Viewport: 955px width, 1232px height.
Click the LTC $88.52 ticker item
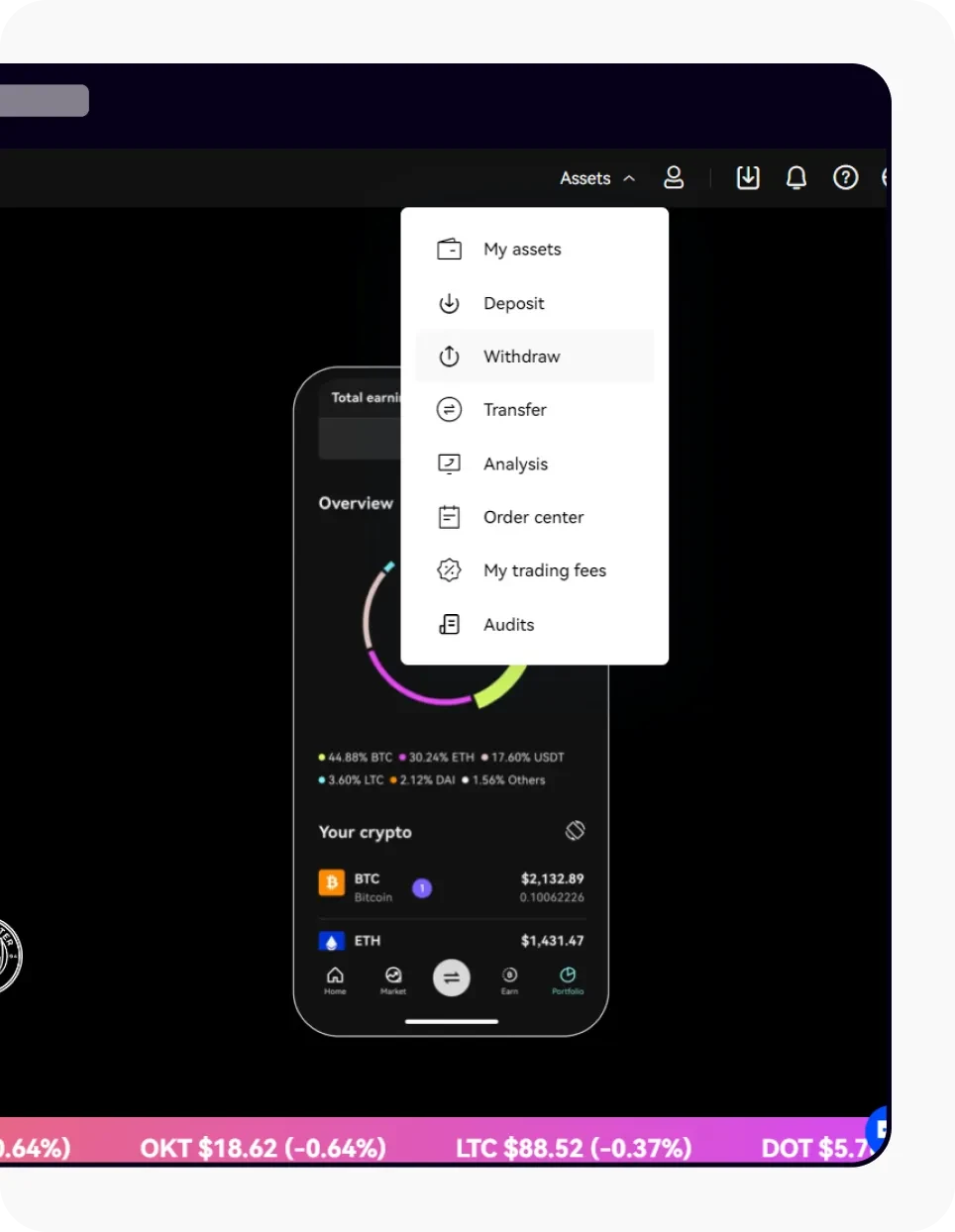pyautogui.click(x=574, y=1148)
